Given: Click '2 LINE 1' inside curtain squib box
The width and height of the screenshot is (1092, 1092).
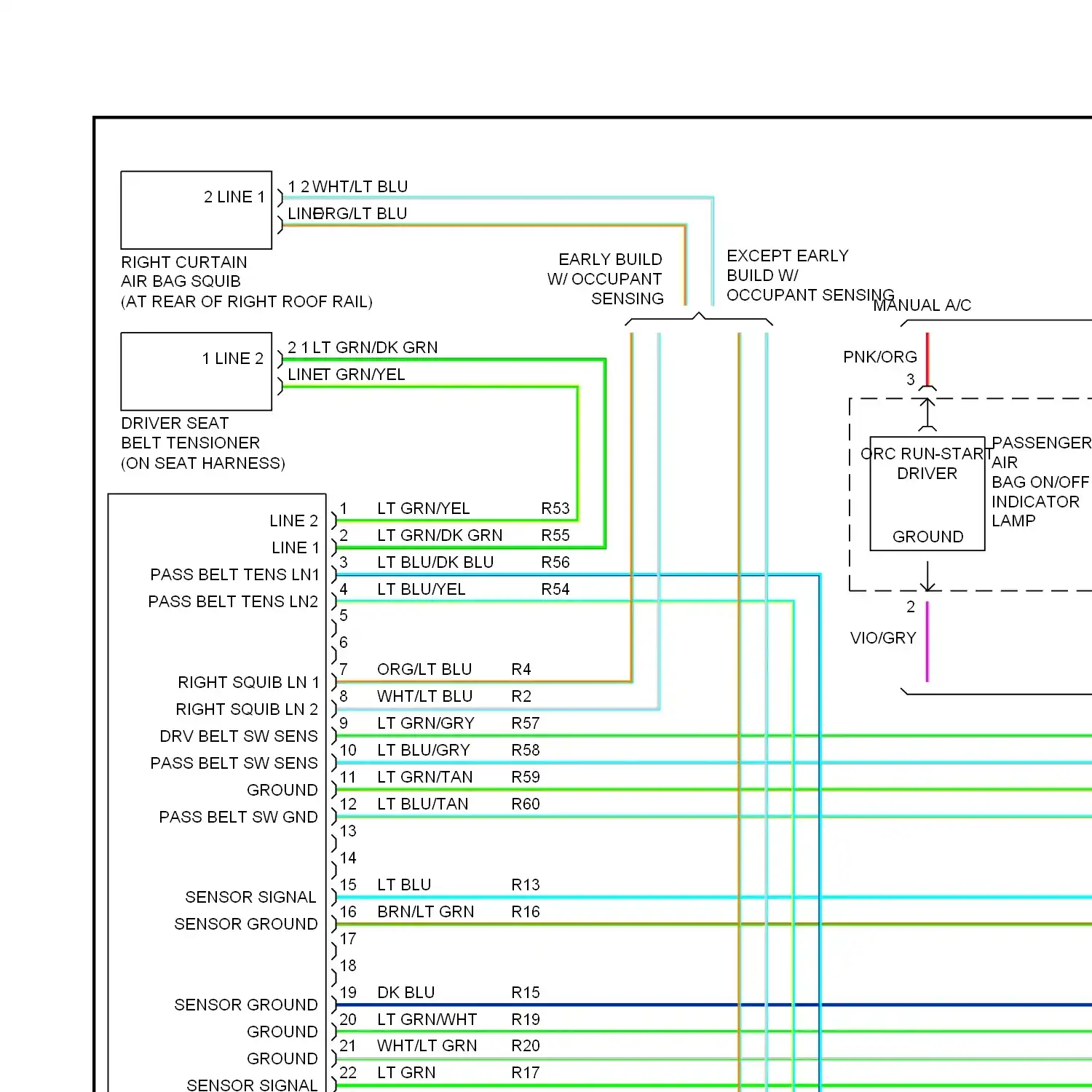Looking at the screenshot, I should pyautogui.click(x=234, y=197).
